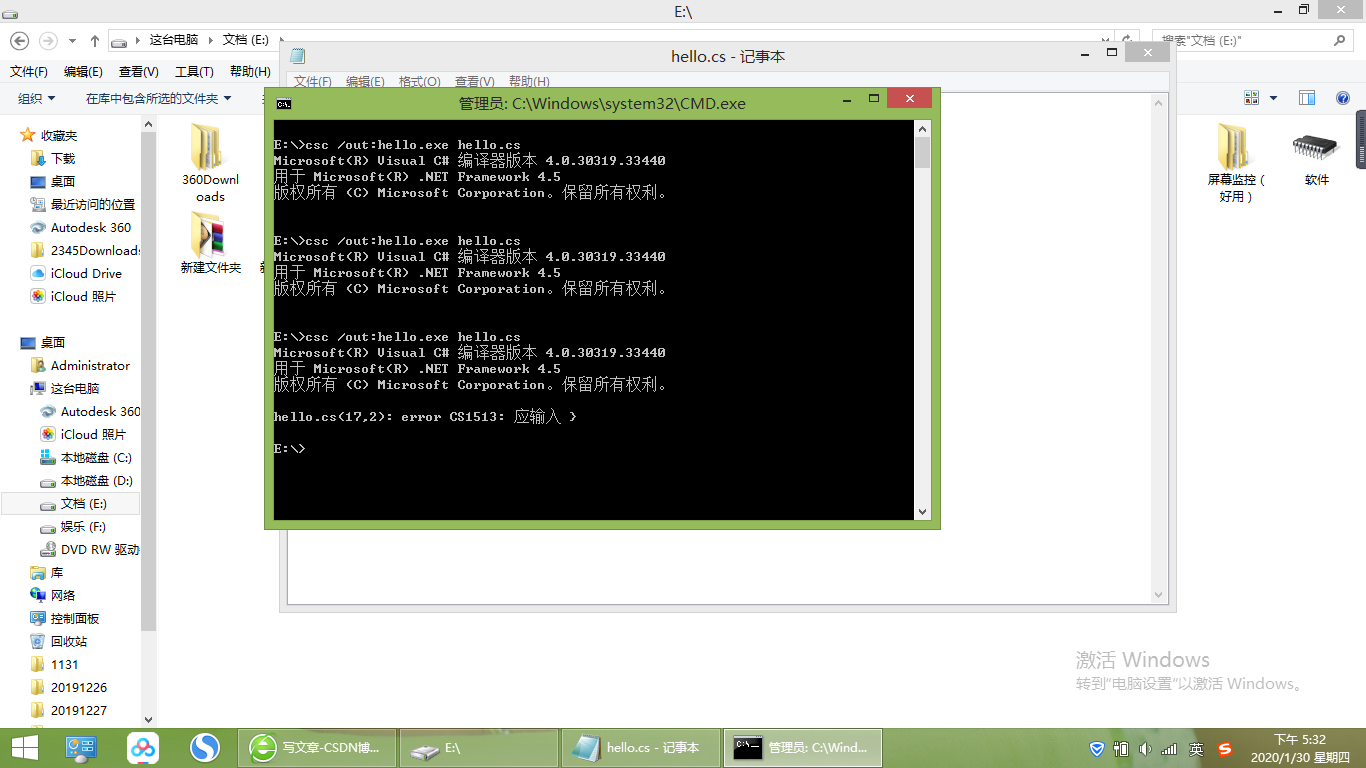This screenshot has height=768, width=1366.
Task: Open the 组织 dropdown in Explorer toolbar
Action: (36, 98)
